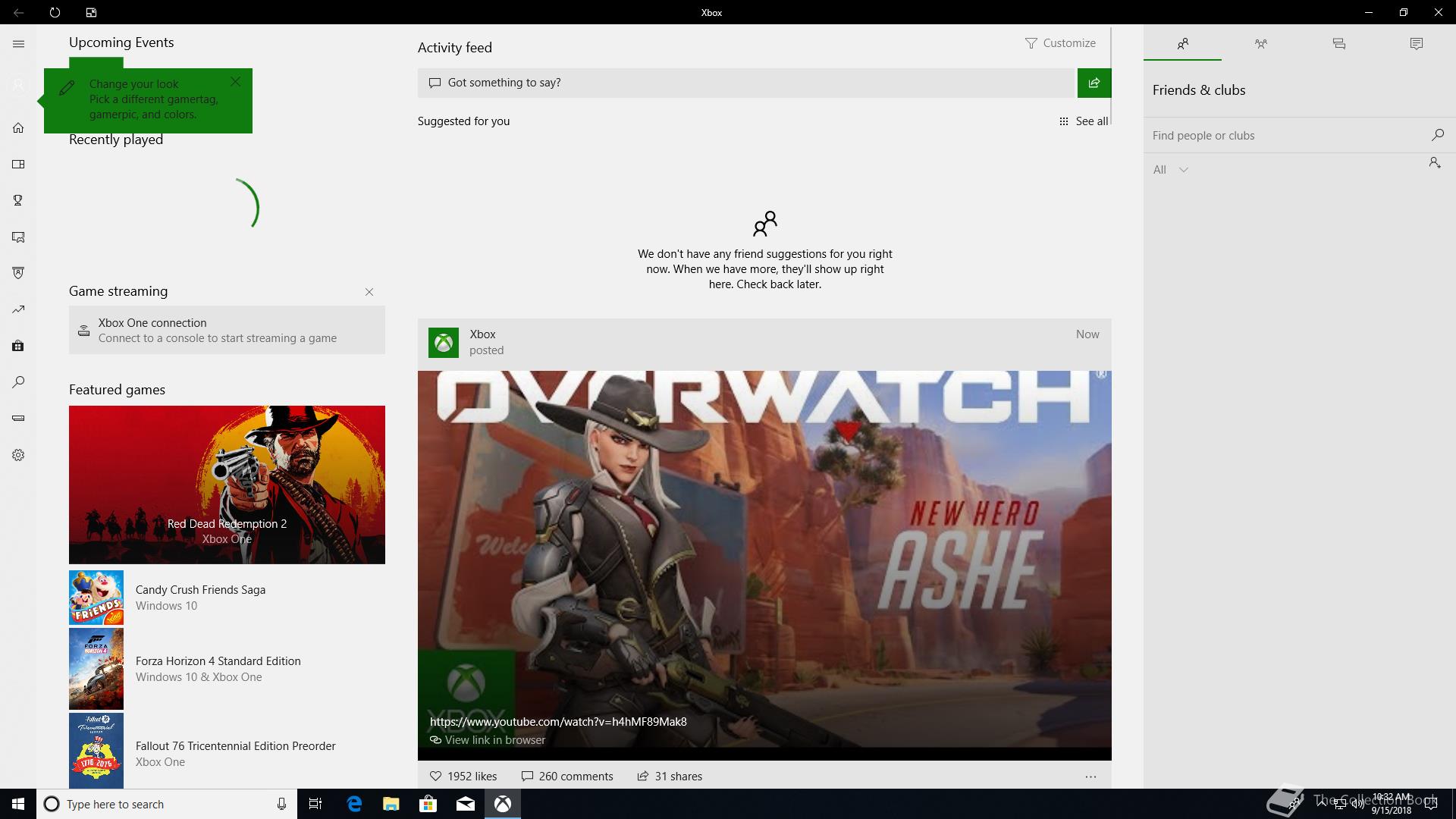
Task: Click the refresh icon in title bar
Action: pos(55,12)
